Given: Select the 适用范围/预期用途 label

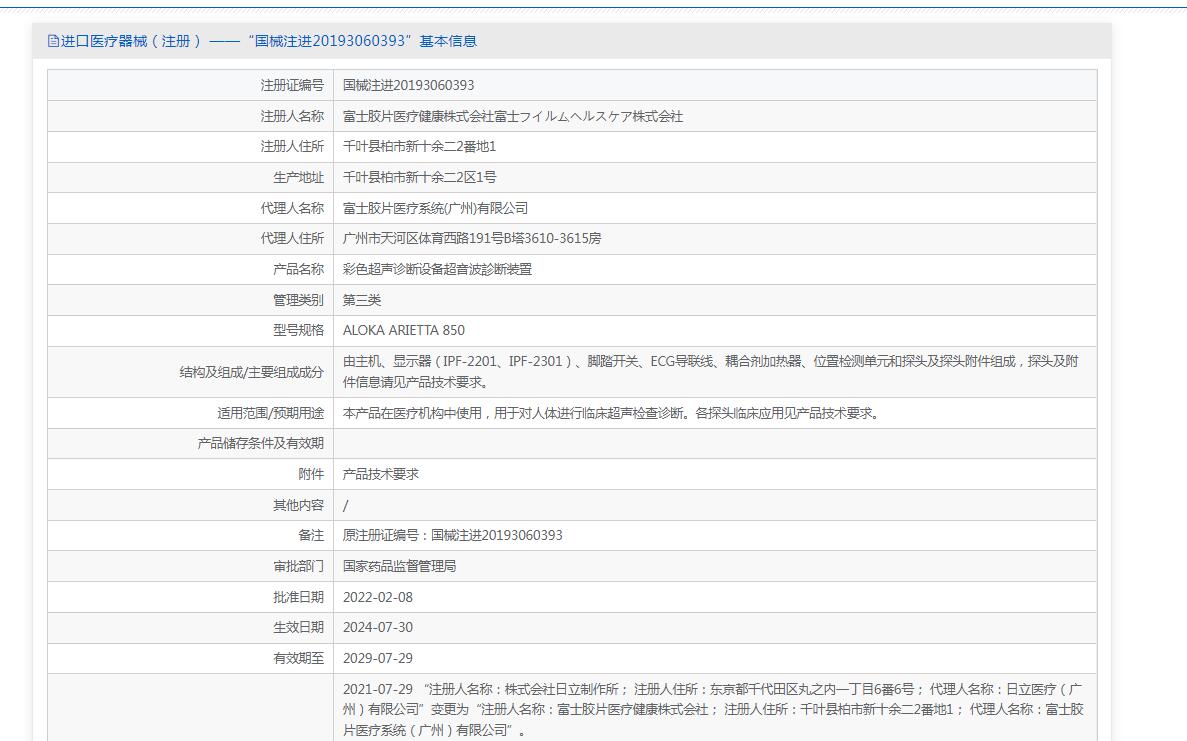Looking at the screenshot, I should pos(270,413).
